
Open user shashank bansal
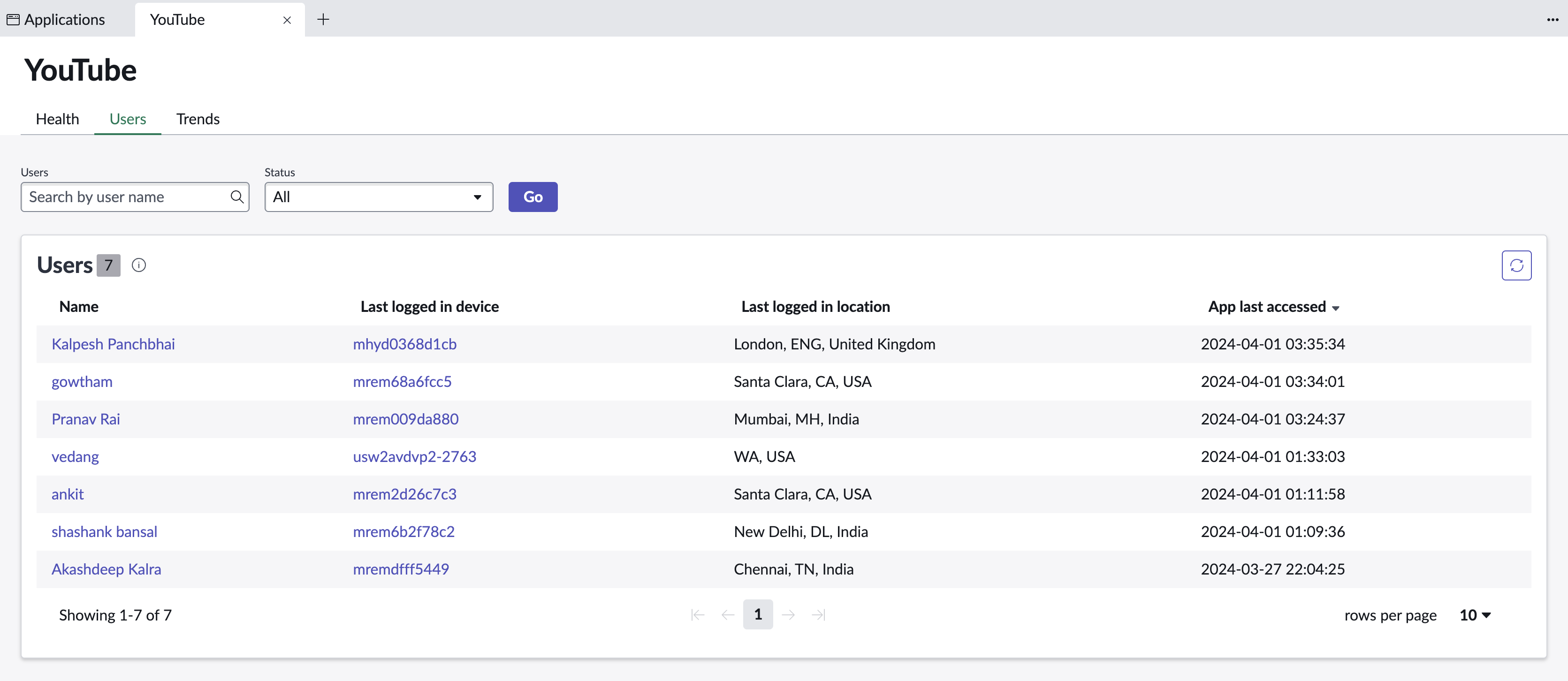coord(104,532)
